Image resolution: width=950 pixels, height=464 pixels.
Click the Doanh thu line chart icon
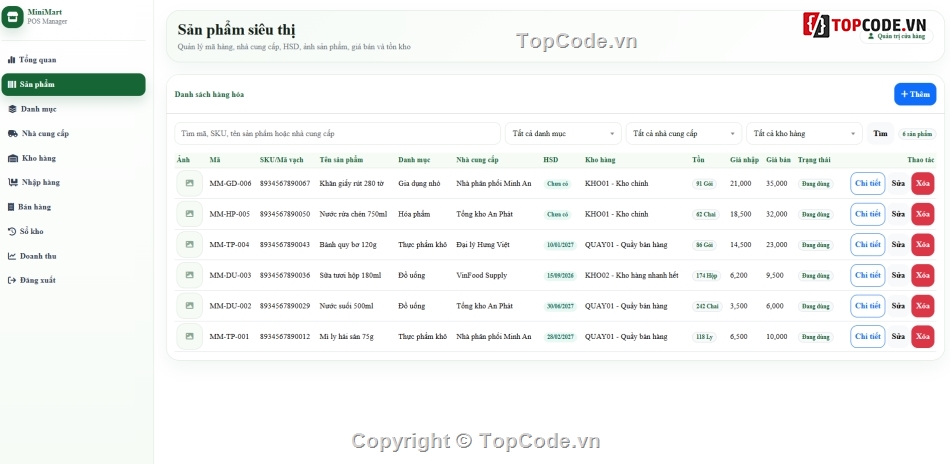(12, 256)
